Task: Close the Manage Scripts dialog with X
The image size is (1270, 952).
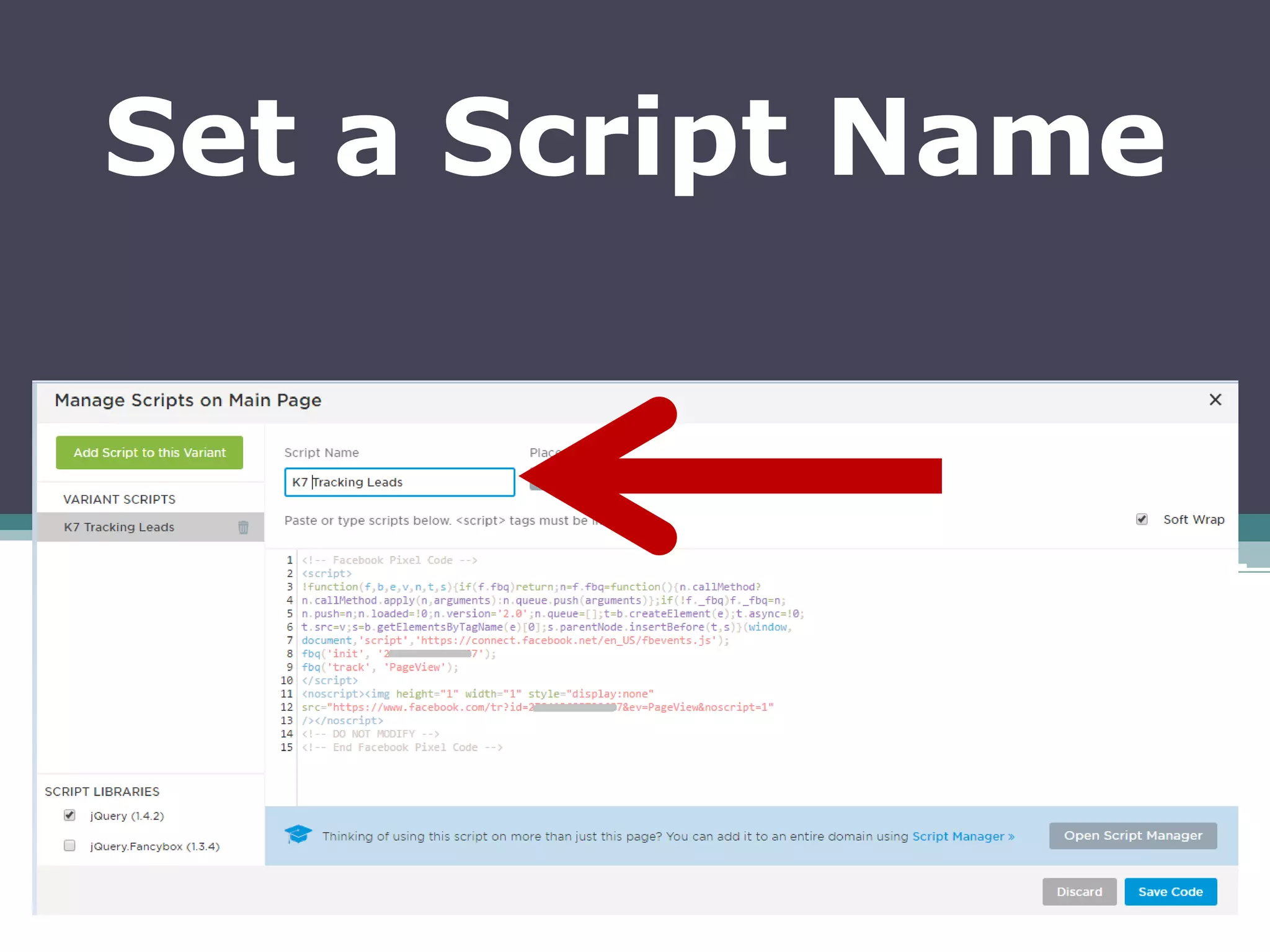Action: (1215, 400)
